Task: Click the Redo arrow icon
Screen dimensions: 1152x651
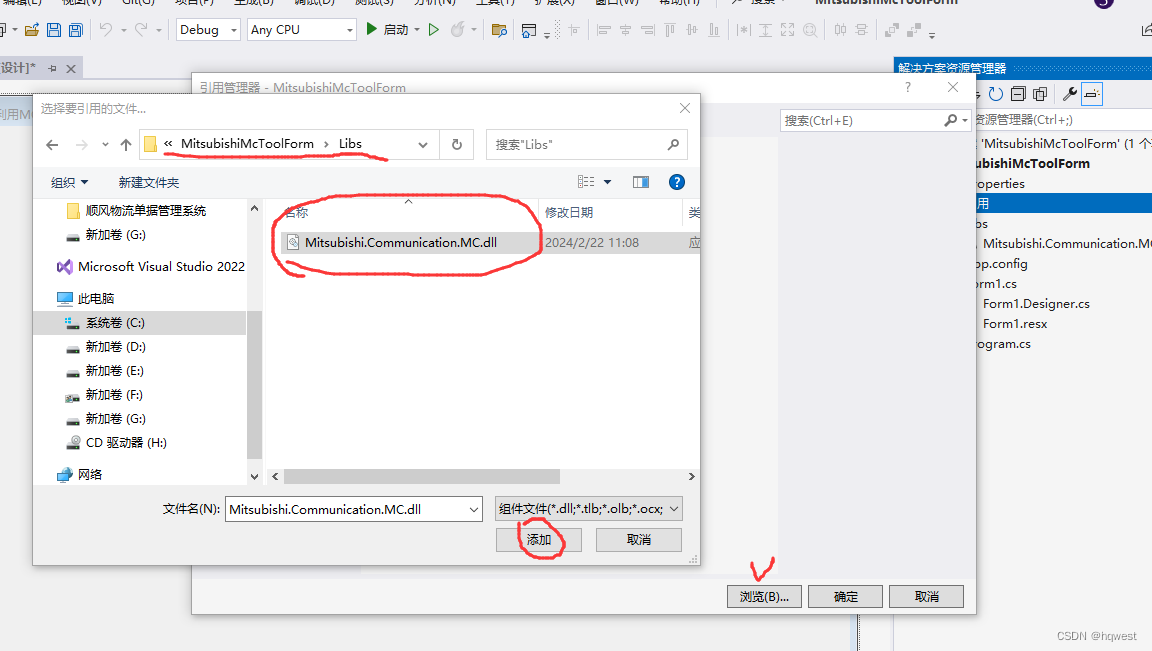Action: 141,30
